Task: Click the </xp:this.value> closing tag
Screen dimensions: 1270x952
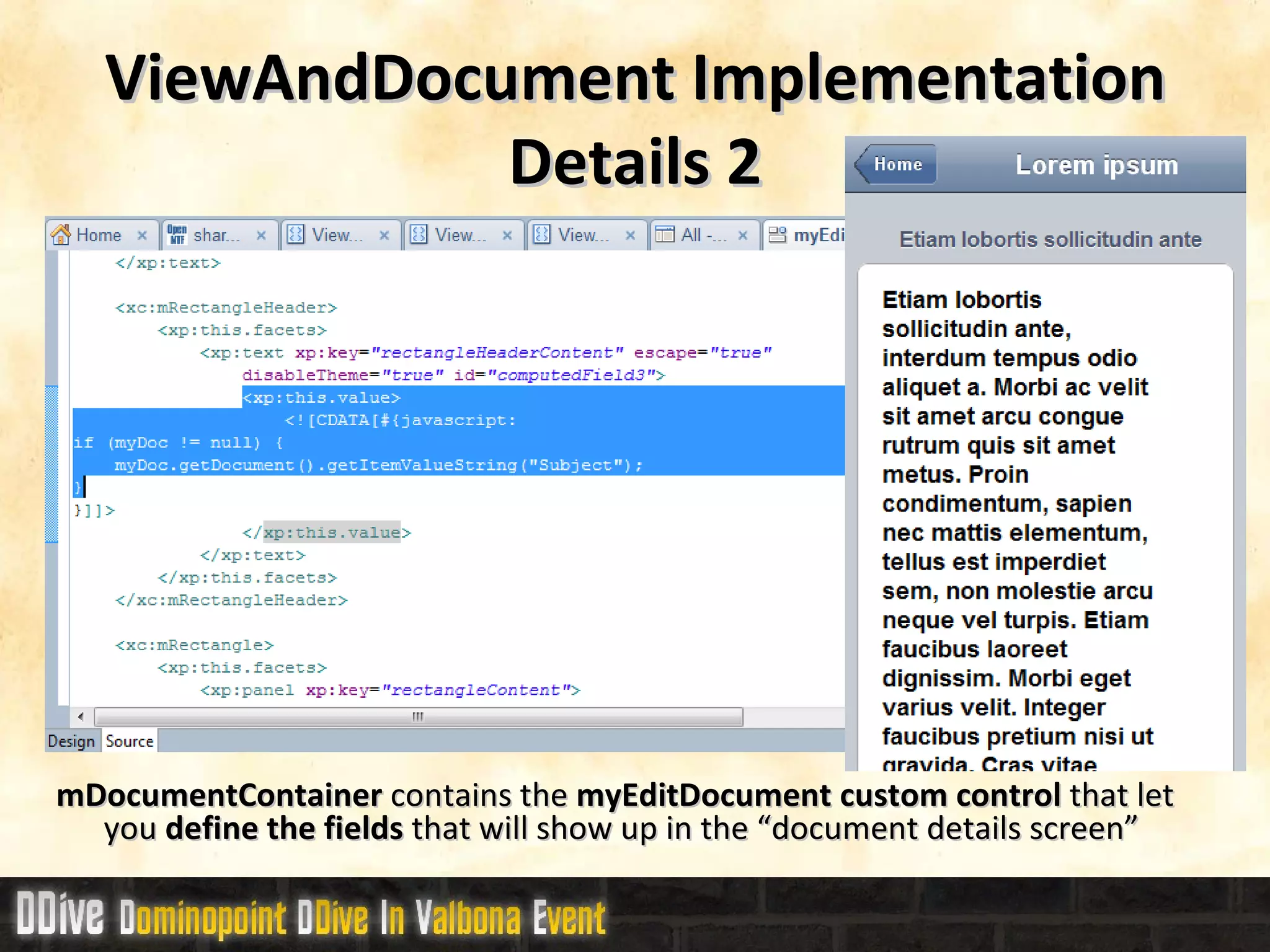Action: (x=327, y=533)
